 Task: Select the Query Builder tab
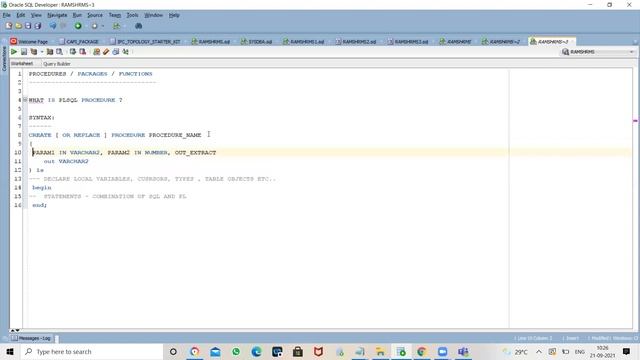tap(57, 64)
